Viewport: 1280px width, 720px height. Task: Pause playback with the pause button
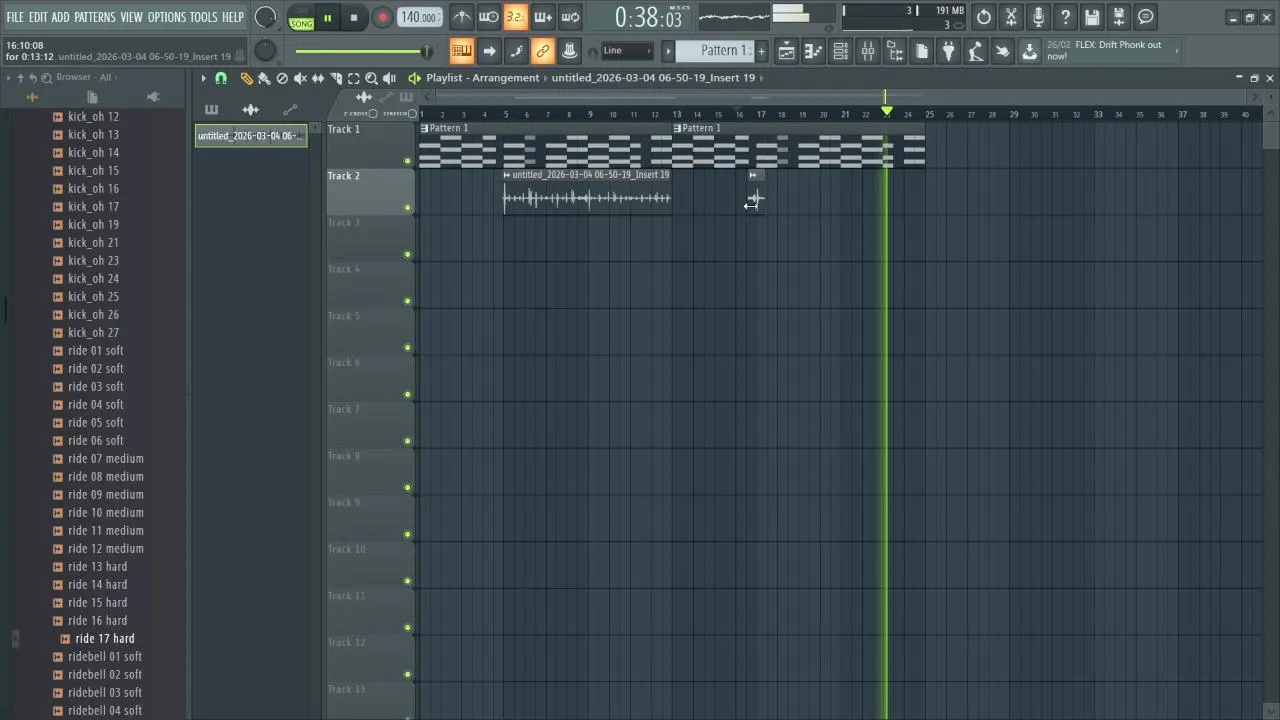click(327, 18)
